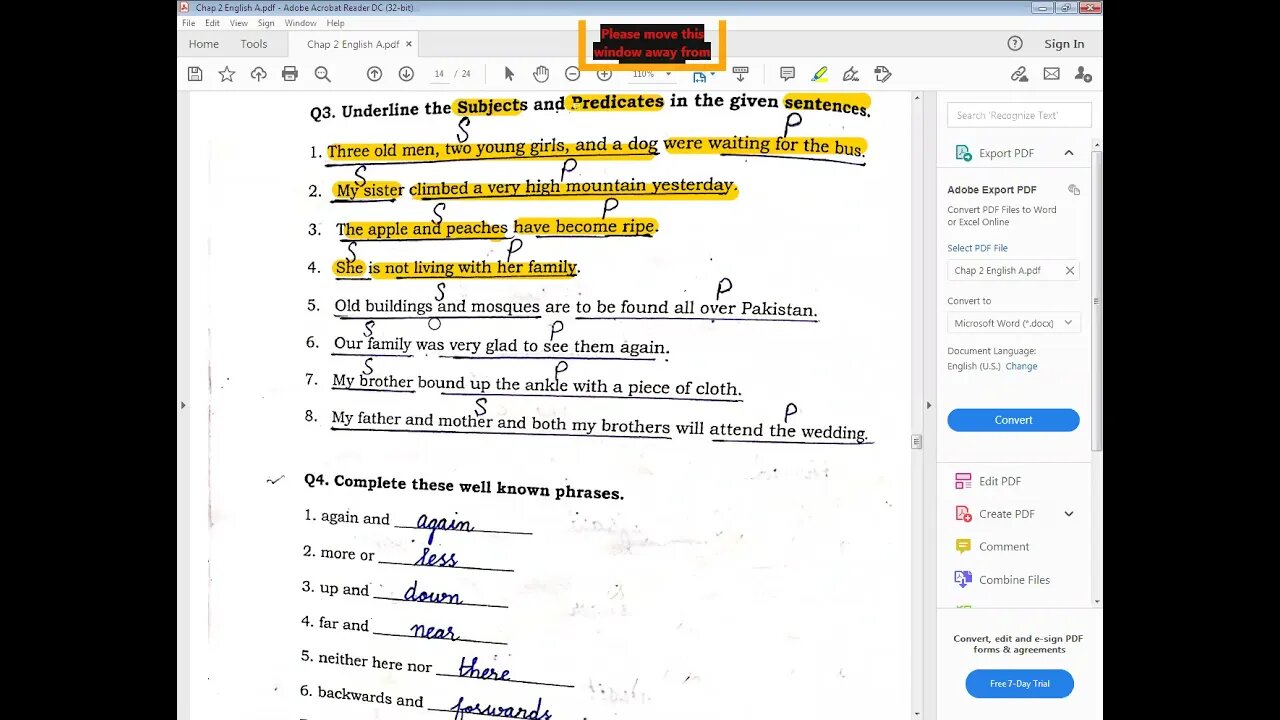Select the yellow highlighter tool
Viewport: 1280px width, 720px height.
click(x=819, y=74)
